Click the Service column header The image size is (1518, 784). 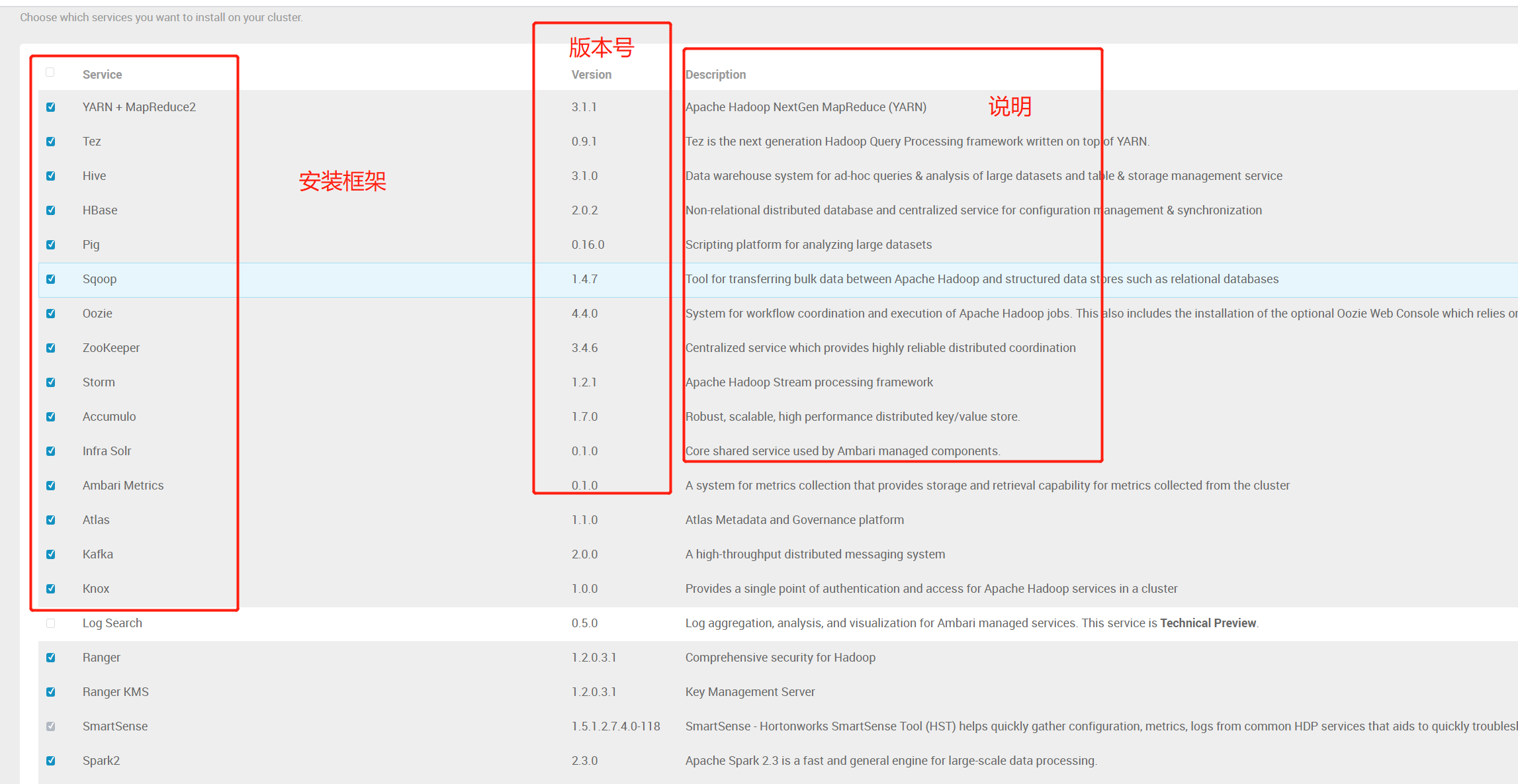102,75
